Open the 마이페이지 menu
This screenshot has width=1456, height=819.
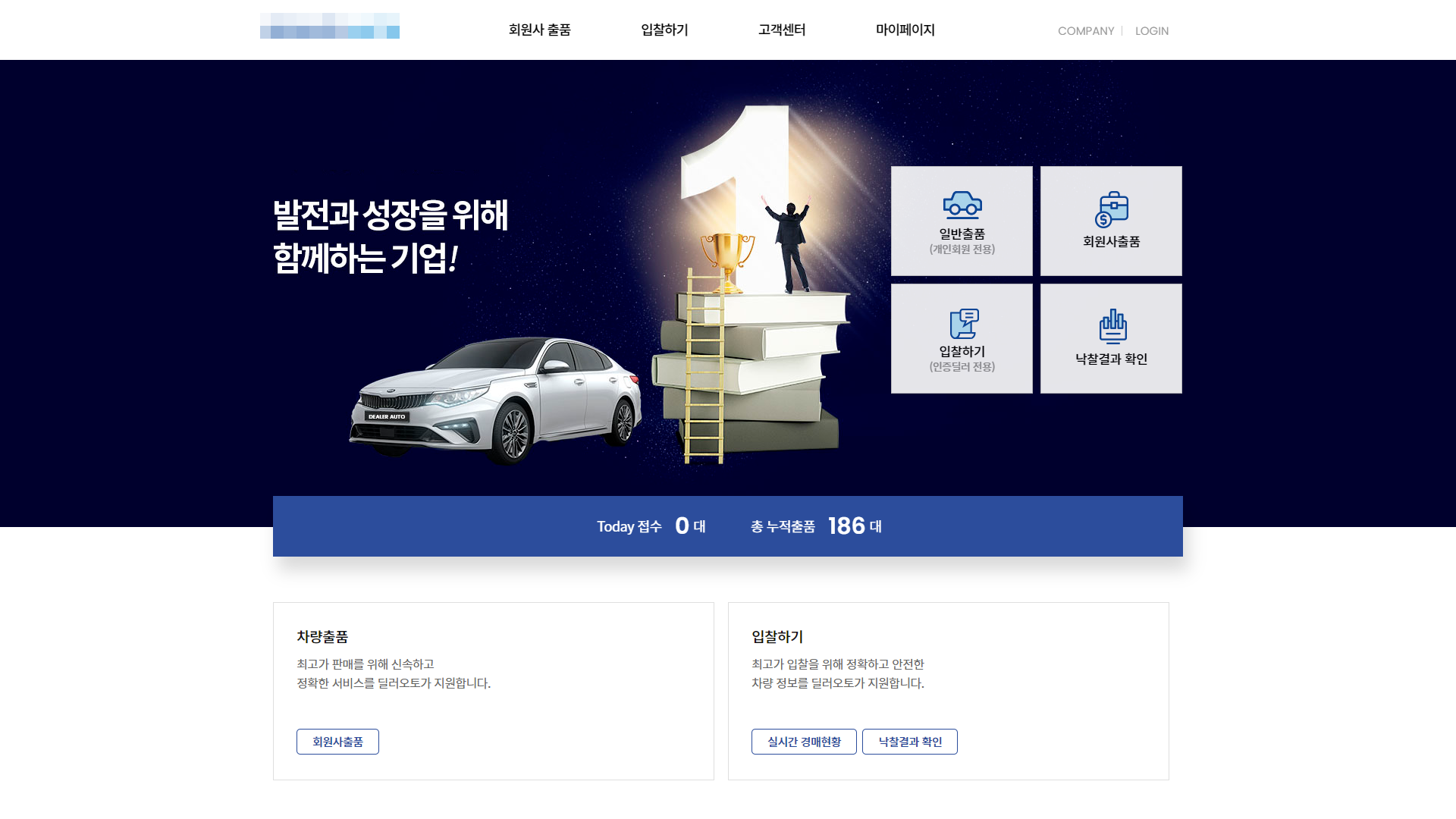tap(905, 30)
